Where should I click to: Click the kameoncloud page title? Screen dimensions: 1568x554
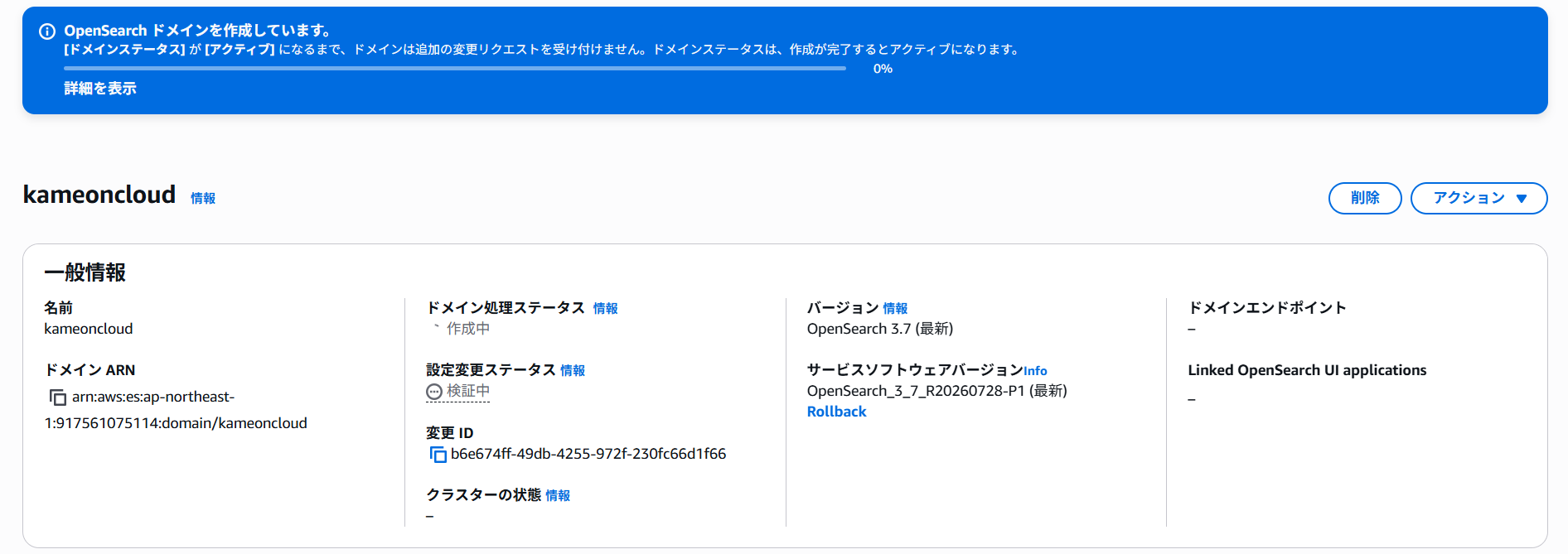(x=99, y=195)
